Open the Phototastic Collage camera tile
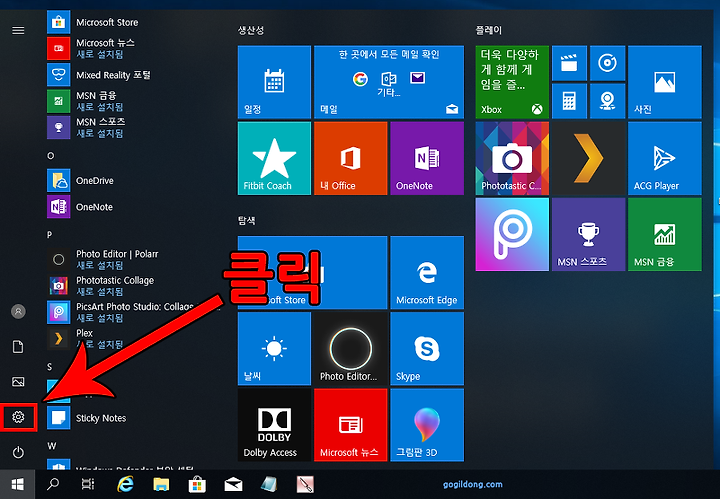 [512, 158]
